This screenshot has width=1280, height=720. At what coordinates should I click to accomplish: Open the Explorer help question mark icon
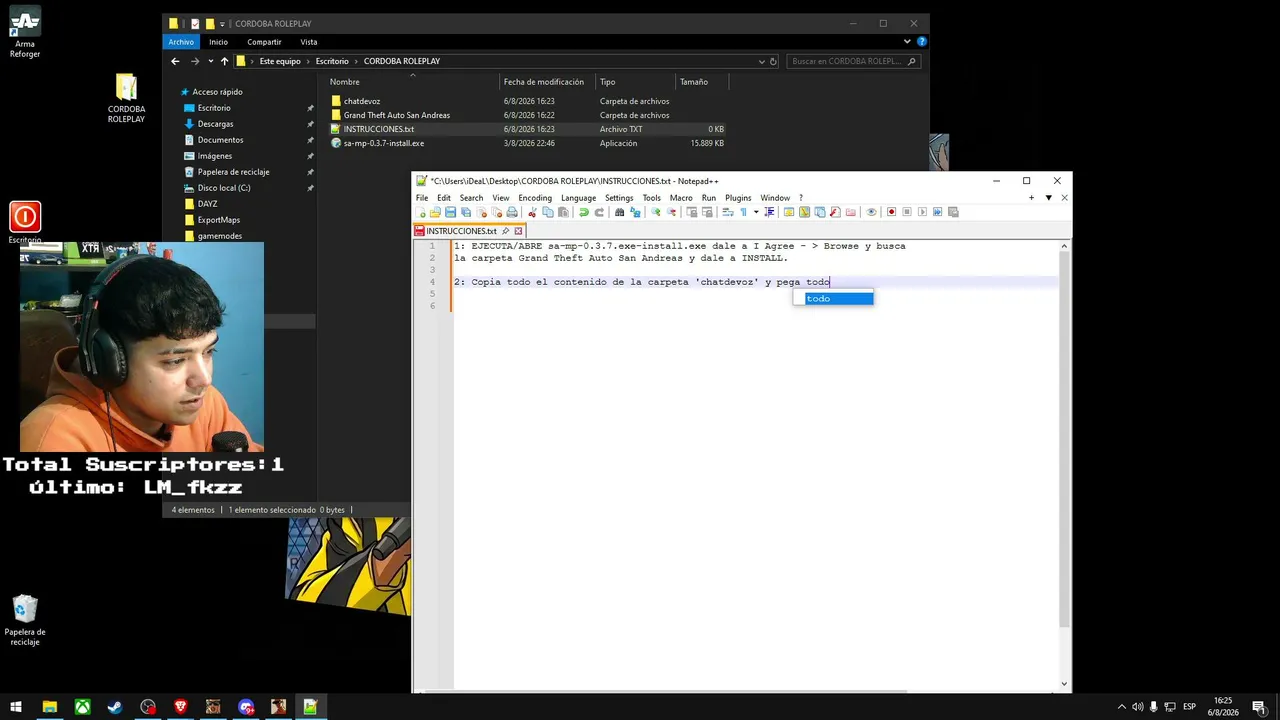point(922,42)
